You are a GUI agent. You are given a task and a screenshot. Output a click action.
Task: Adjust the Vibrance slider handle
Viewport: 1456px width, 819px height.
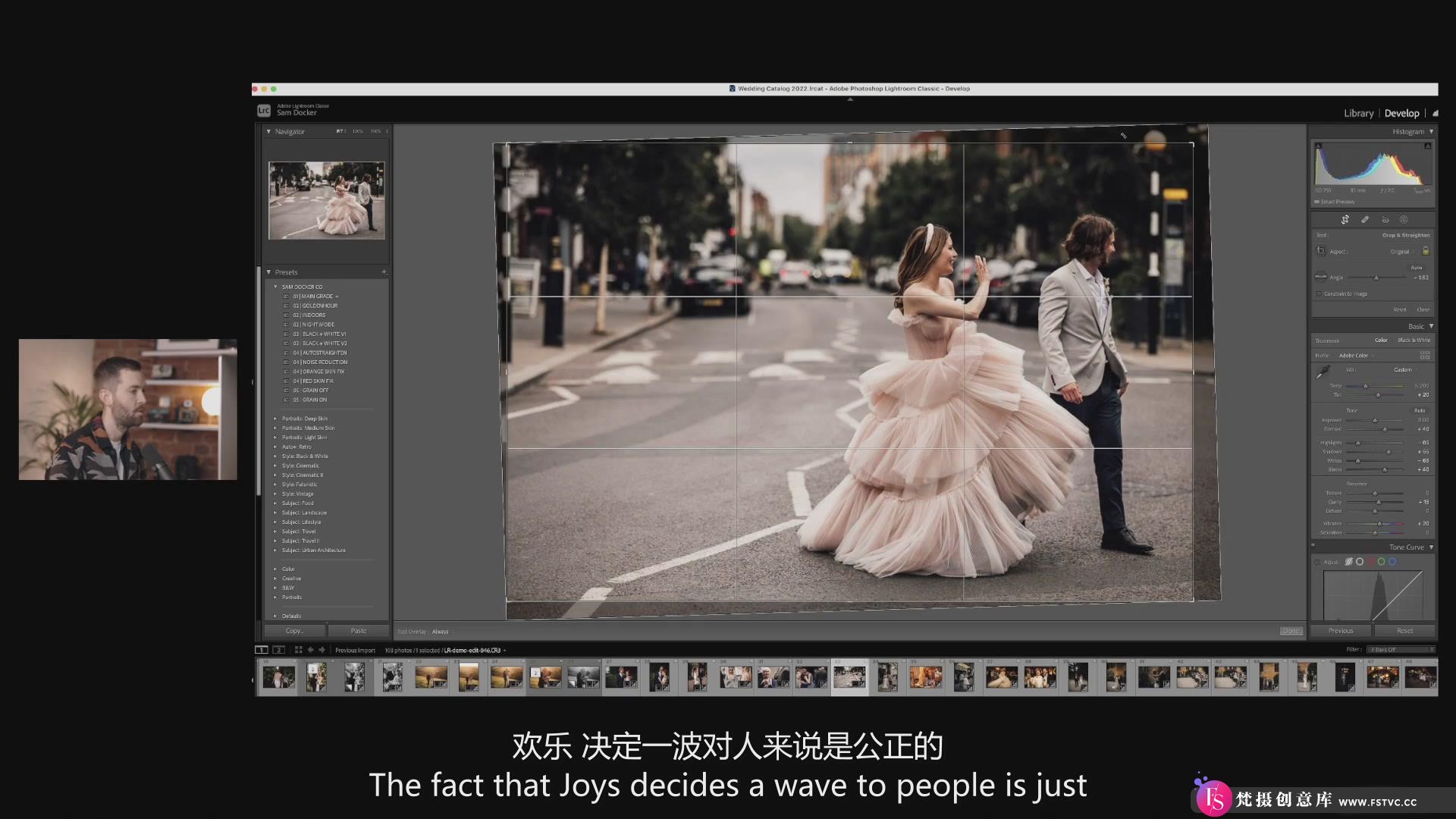(x=1379, y=523)
